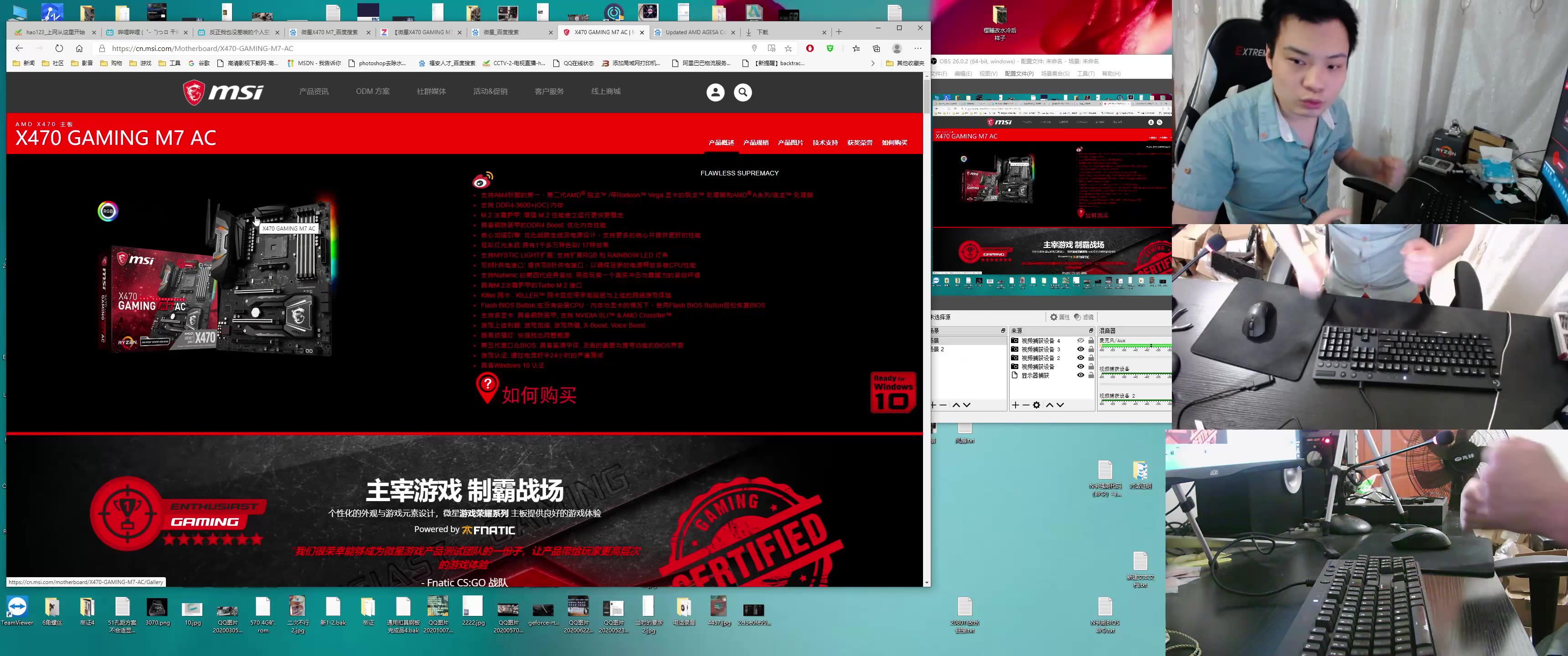Expand the bookmarks bar overflow chevron

point(872,63)
